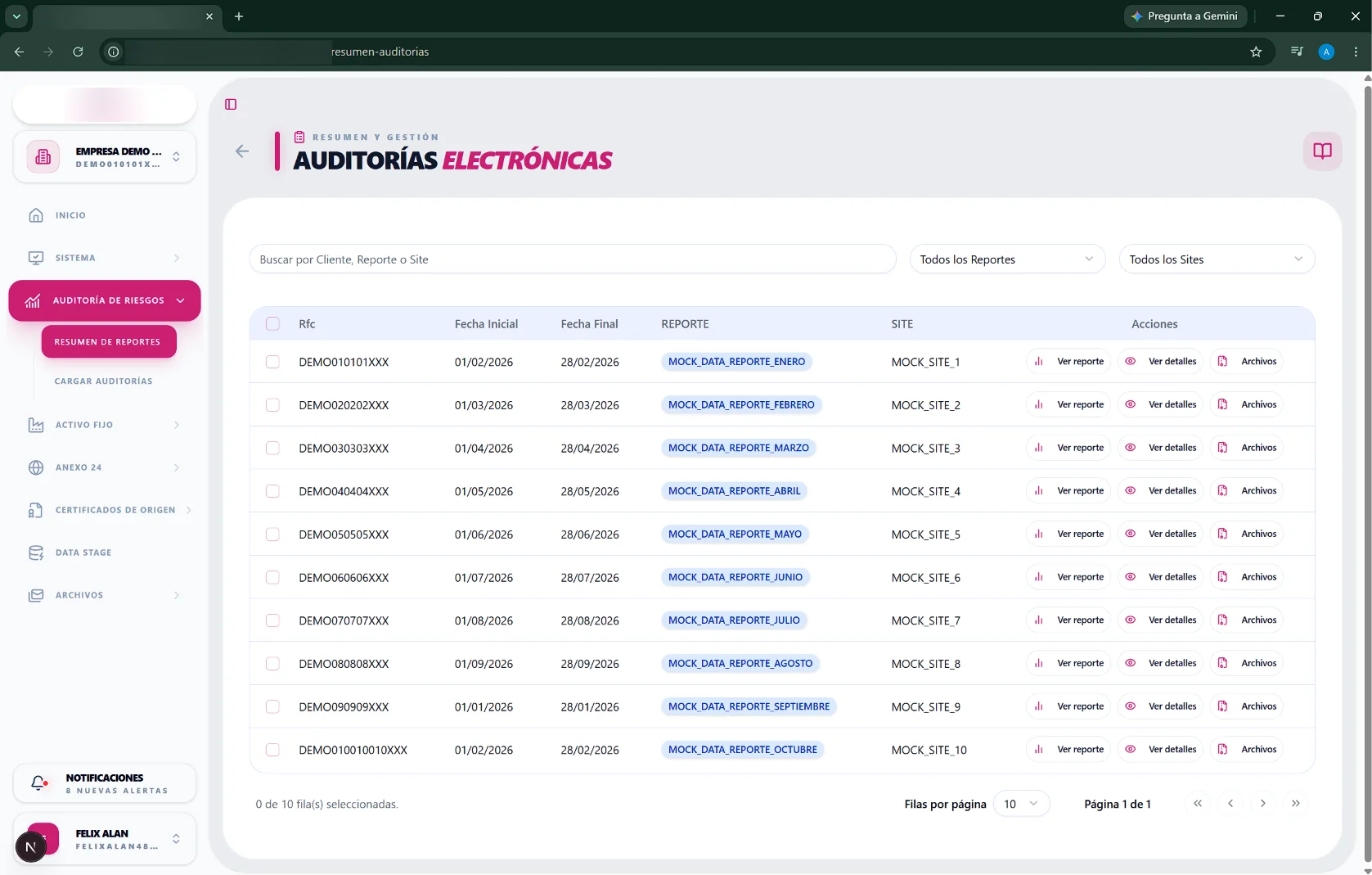The height and width of the screenshot is (875, 1372).
Task: Open the Felix Alan user menu
Action: 104,839
